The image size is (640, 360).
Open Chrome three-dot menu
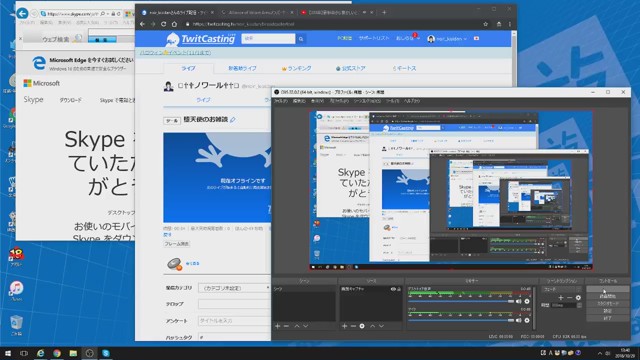point(510,24)
